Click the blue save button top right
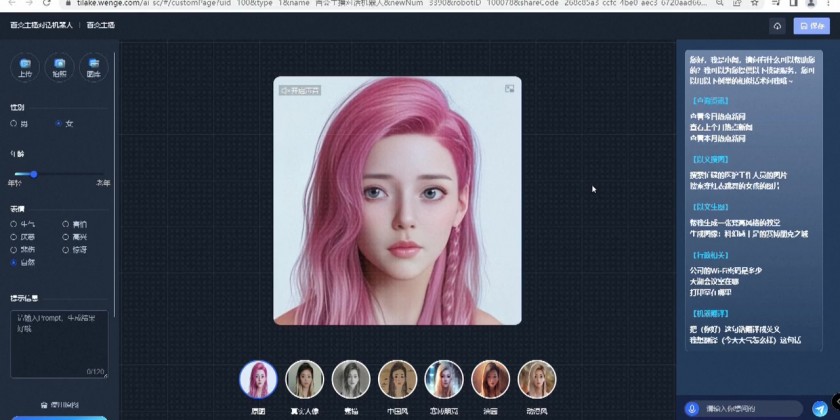Viewport: 840px width, 420px height. pos(809,25)
